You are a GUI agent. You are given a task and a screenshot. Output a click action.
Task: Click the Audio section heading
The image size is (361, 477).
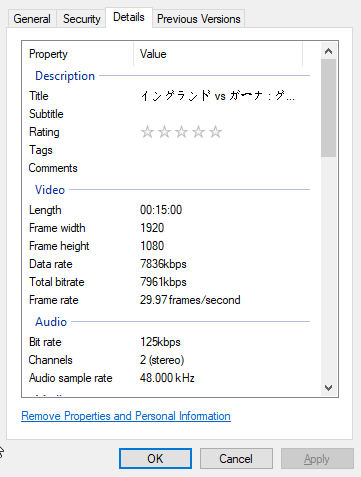(51, 322)
